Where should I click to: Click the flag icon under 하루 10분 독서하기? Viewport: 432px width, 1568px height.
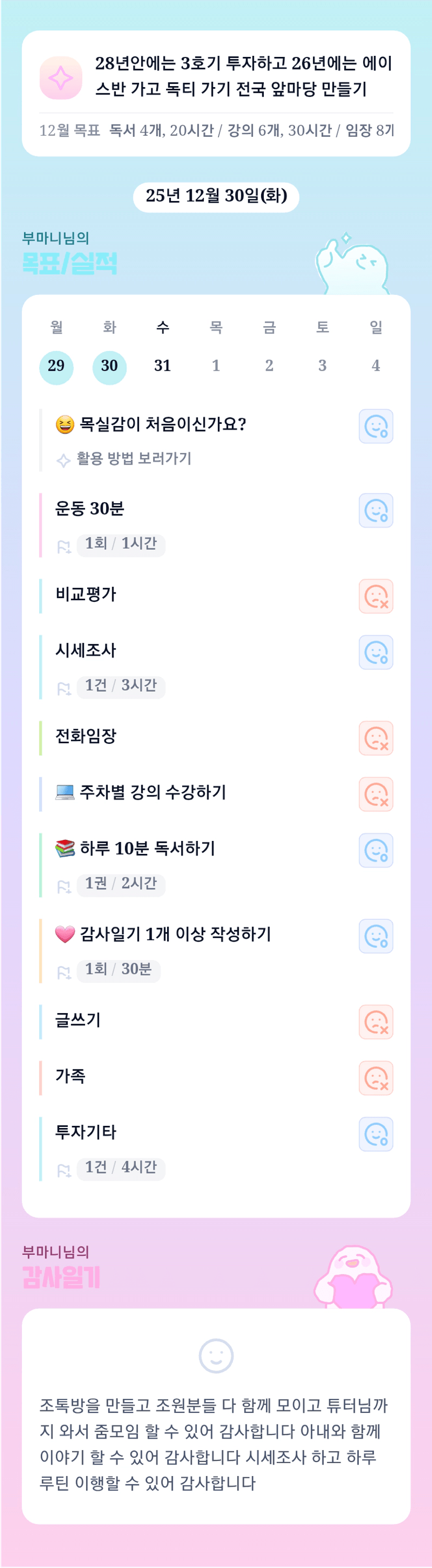pyautogui.click(x=63, y=886)
